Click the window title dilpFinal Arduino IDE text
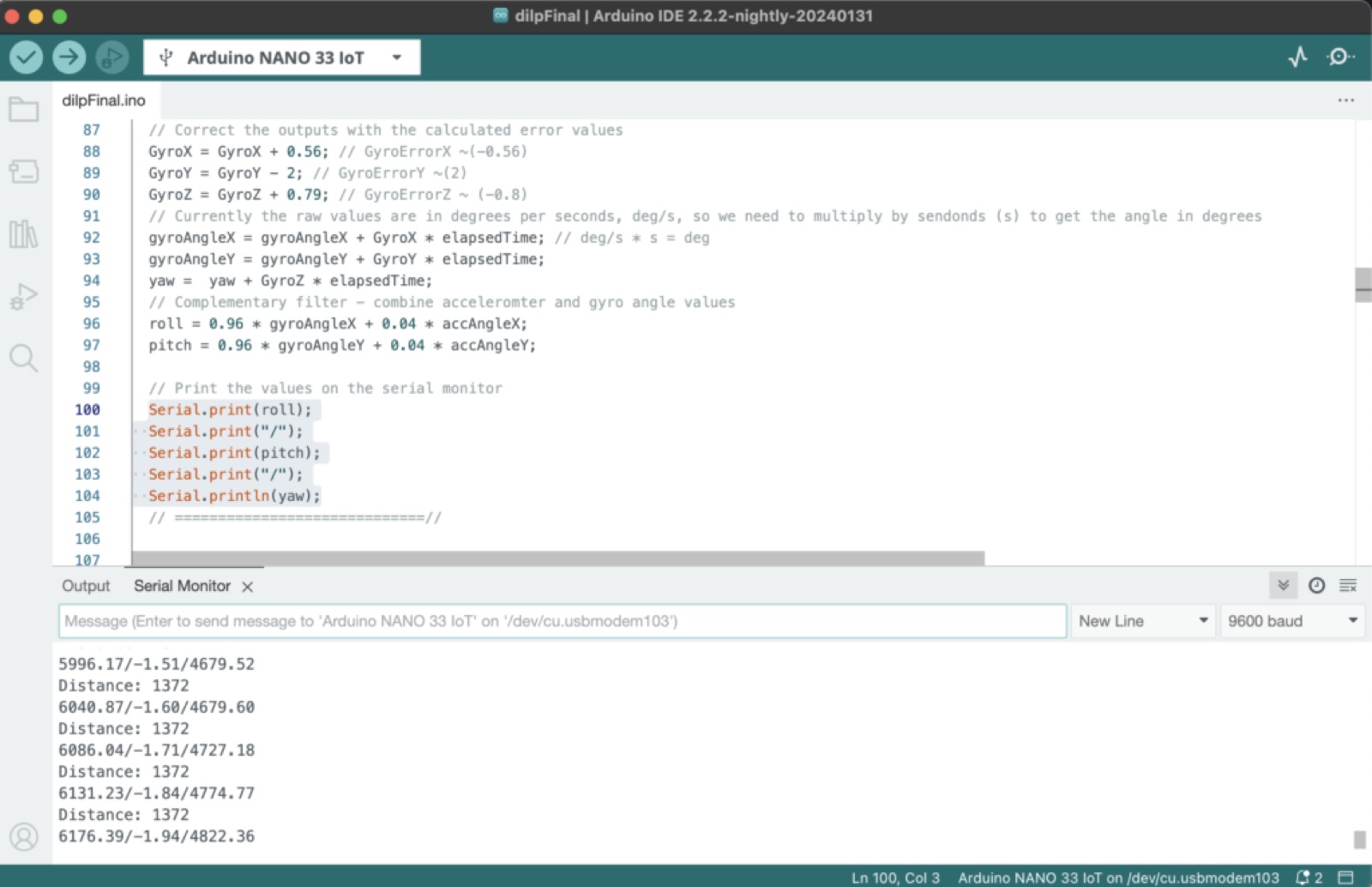The width and height of the screenshot is (1372, 887). 694,15
